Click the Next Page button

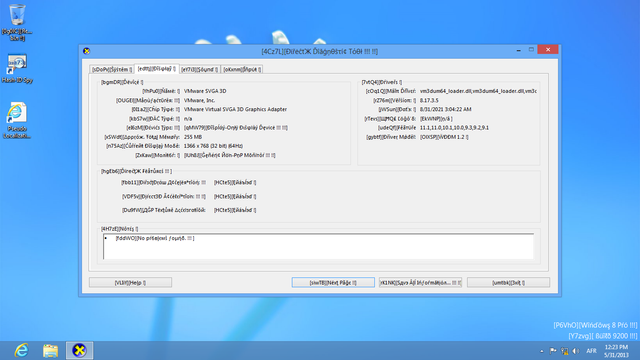[x=333, y=282]
